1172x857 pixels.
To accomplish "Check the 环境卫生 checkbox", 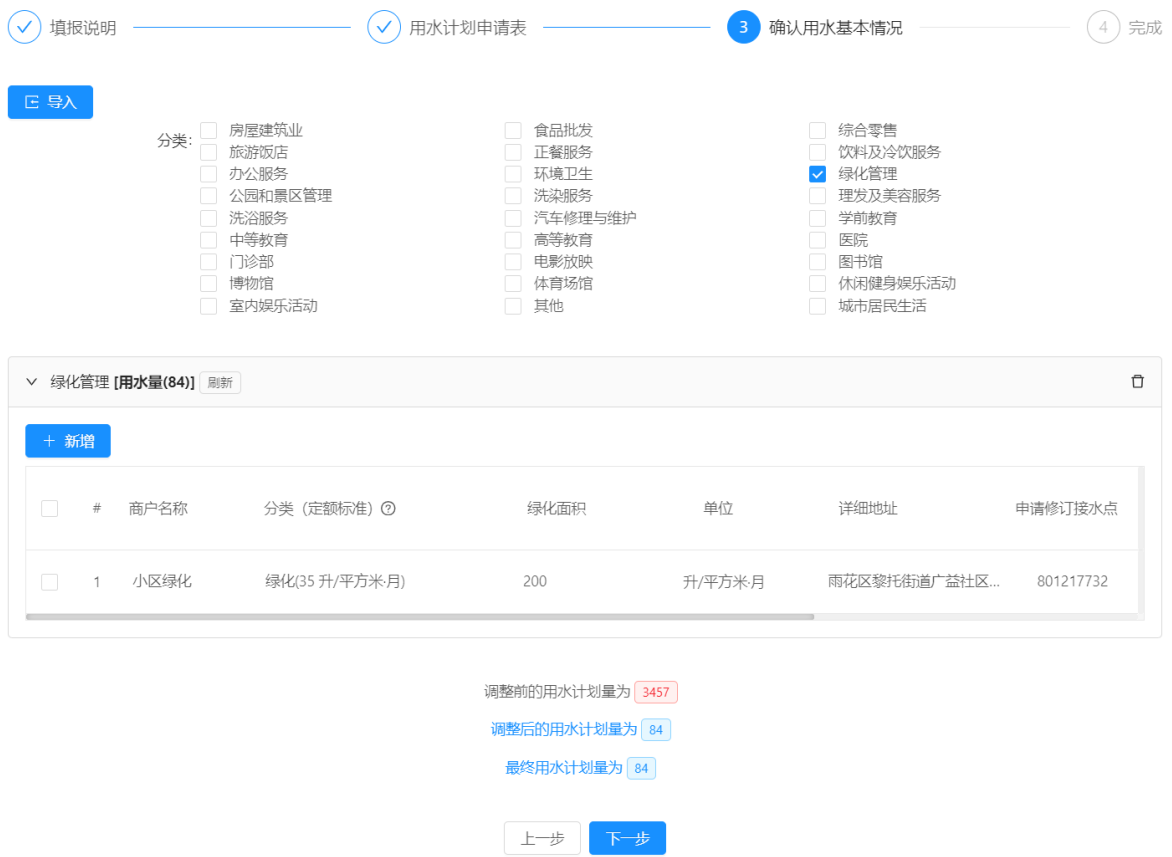I will (x=513, y=174).
